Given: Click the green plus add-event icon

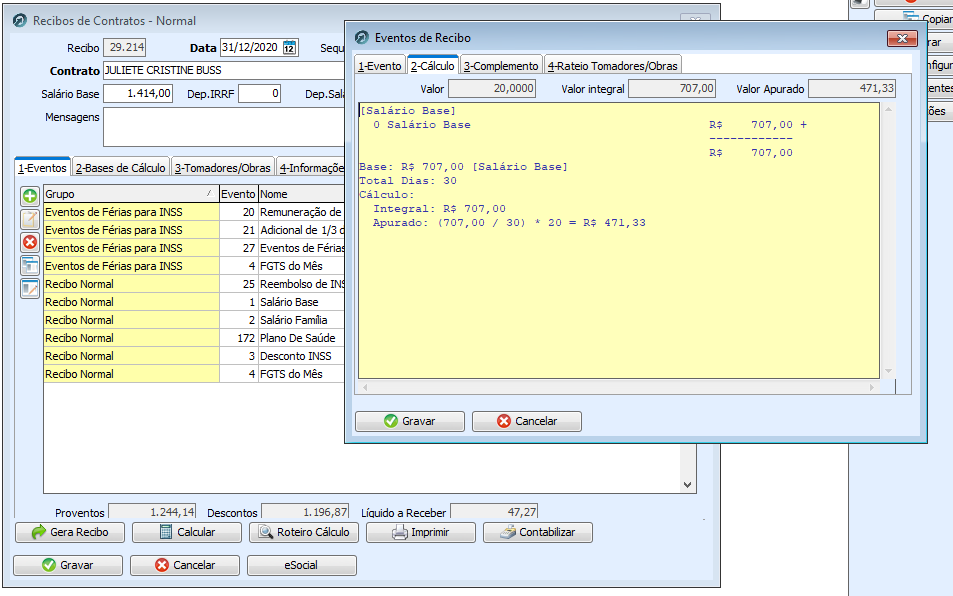Looking at the screenshot, I should click(x=30, y=196).
